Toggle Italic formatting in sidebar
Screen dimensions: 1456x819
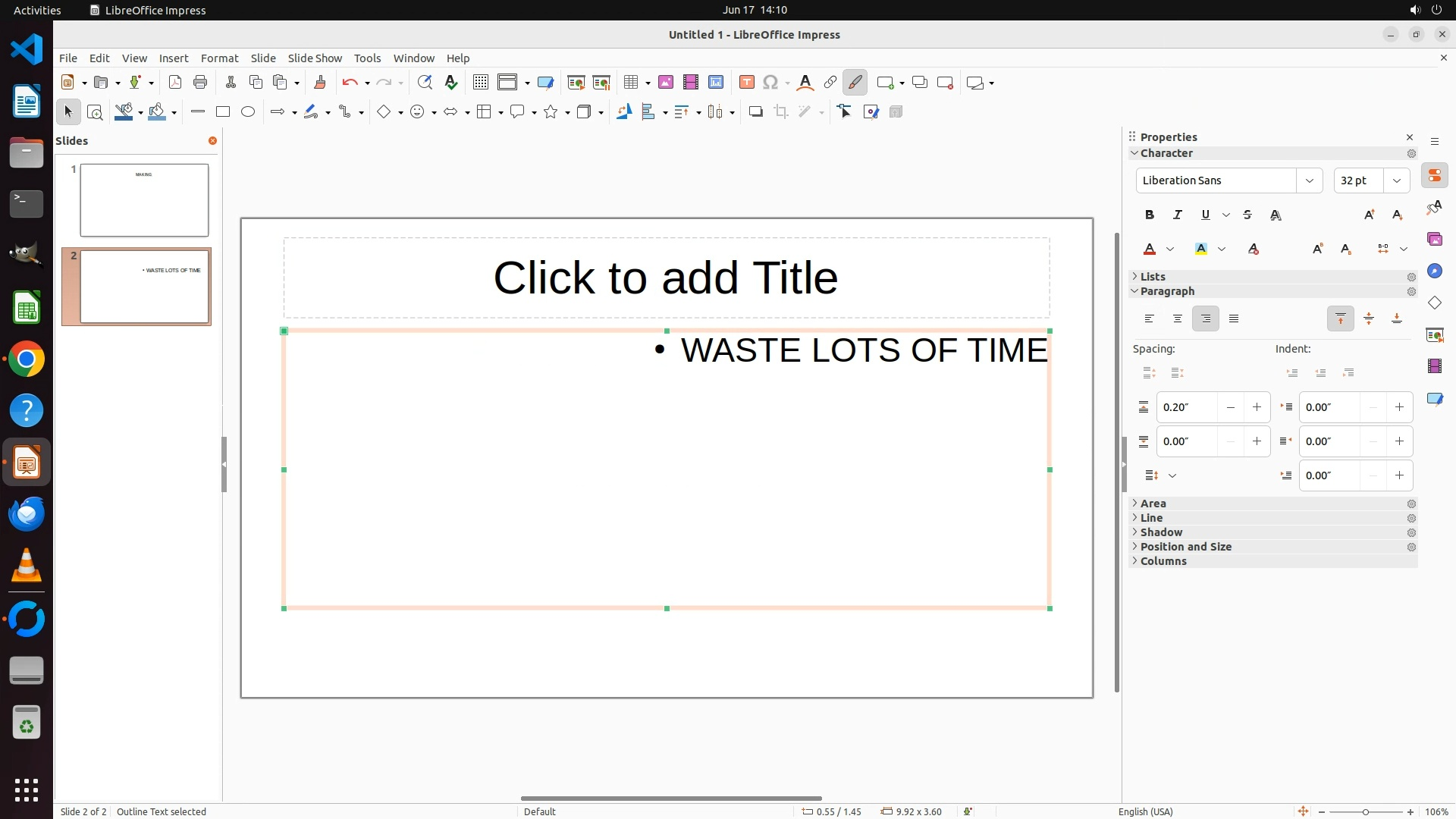coord(1178,215)
